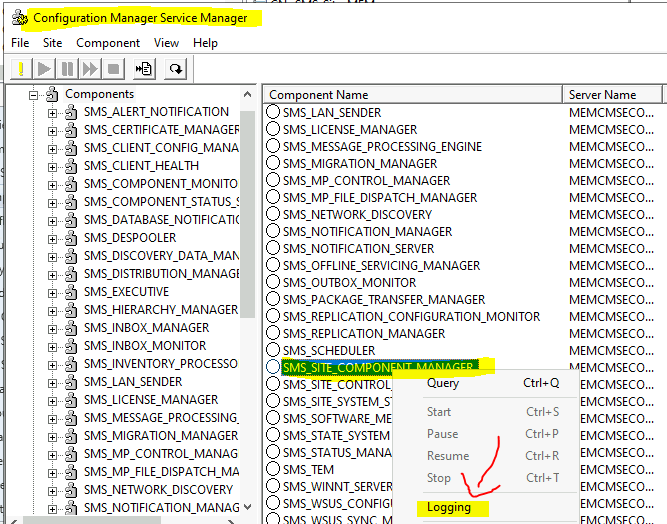Screen dimensions: 667x524
Task: Expand the SMS_HIERARCHY_MANAGER tree node
Action: click(52, 311)
